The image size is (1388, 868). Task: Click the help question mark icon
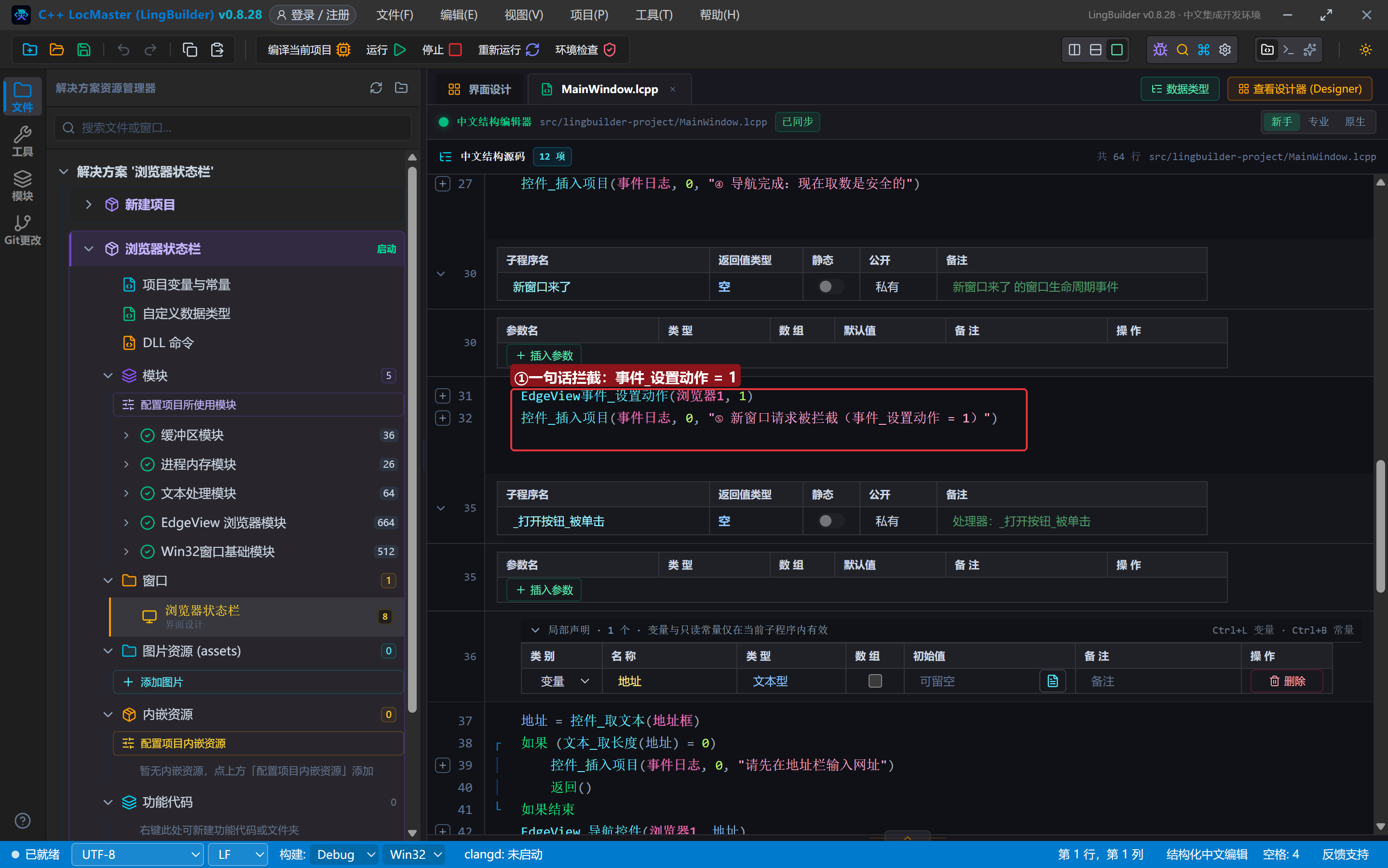point(22,821)
